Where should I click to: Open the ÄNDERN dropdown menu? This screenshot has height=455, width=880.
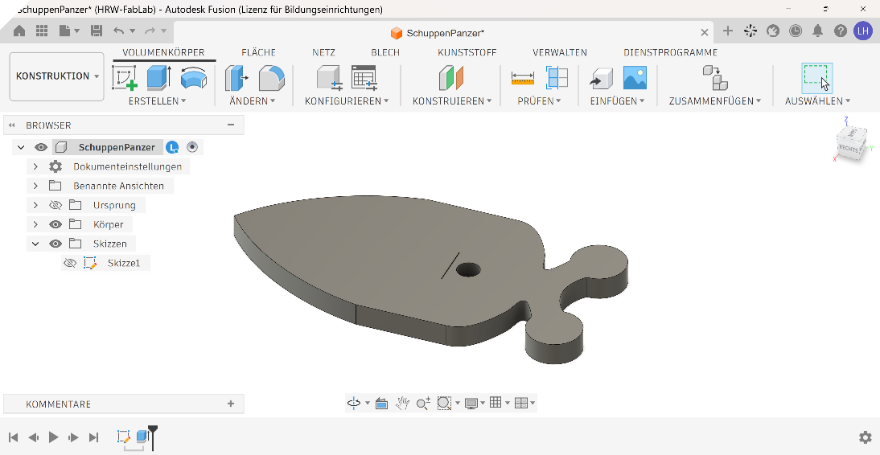(252, 101)
